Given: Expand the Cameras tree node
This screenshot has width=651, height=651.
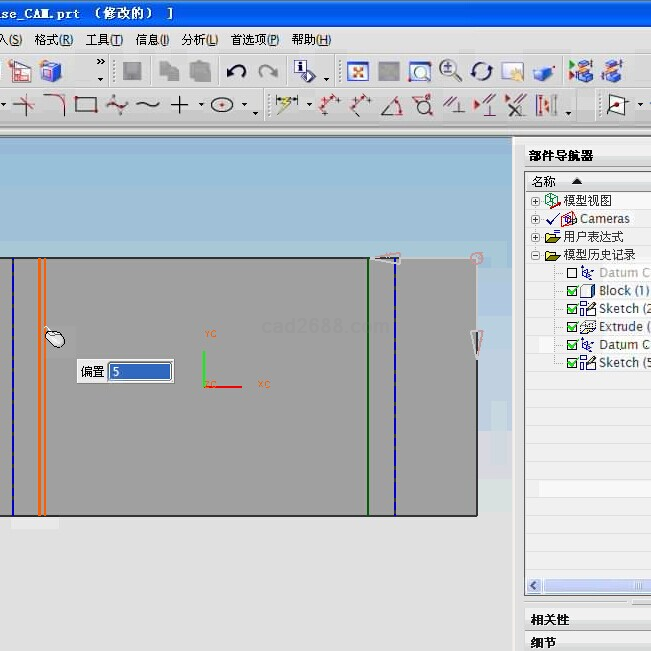Looking at the screenshot, I should [x=536, y=219].
